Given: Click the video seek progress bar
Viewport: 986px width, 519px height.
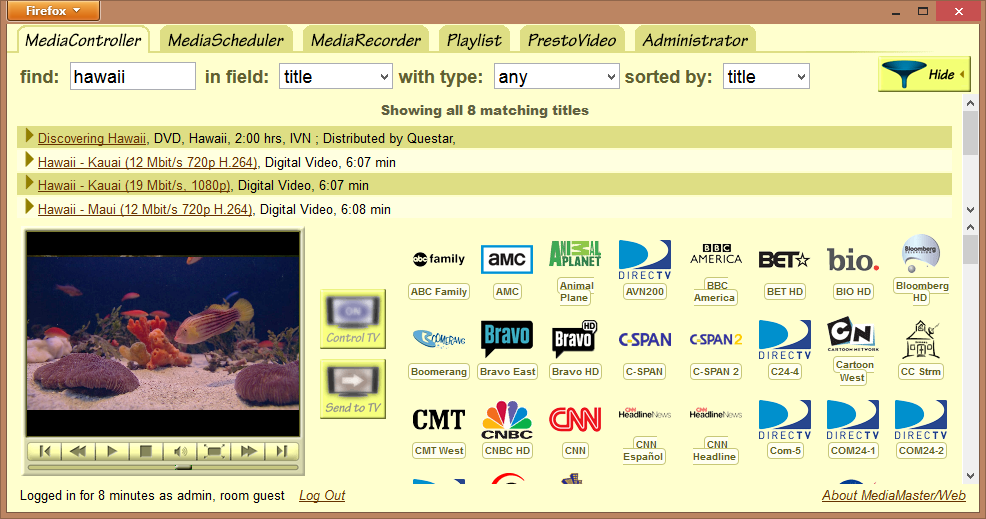Looking at the screenshot, I should click(x=163, y=467).
